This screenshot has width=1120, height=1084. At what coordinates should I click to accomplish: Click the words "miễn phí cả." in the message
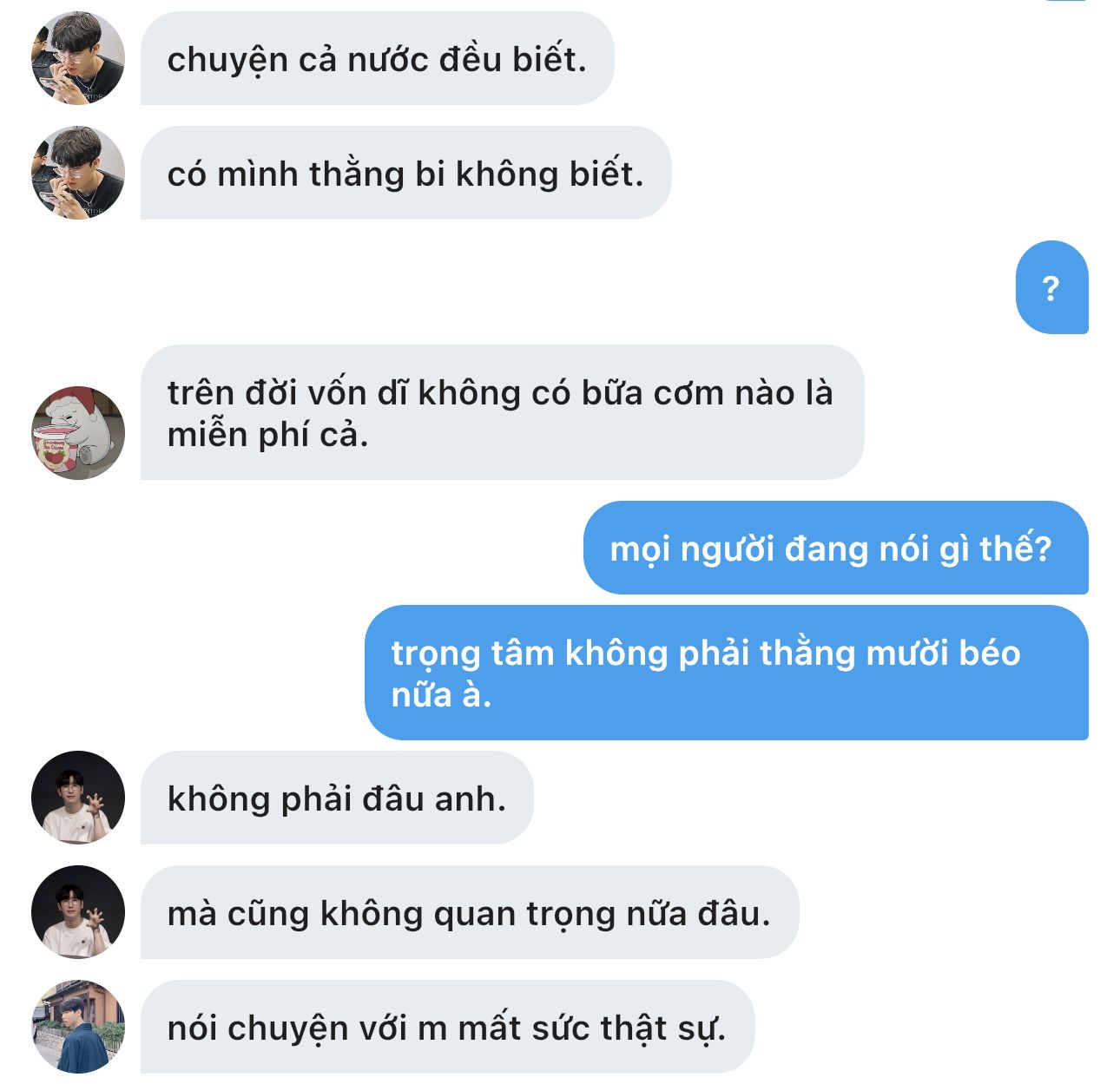click(267, 435)
